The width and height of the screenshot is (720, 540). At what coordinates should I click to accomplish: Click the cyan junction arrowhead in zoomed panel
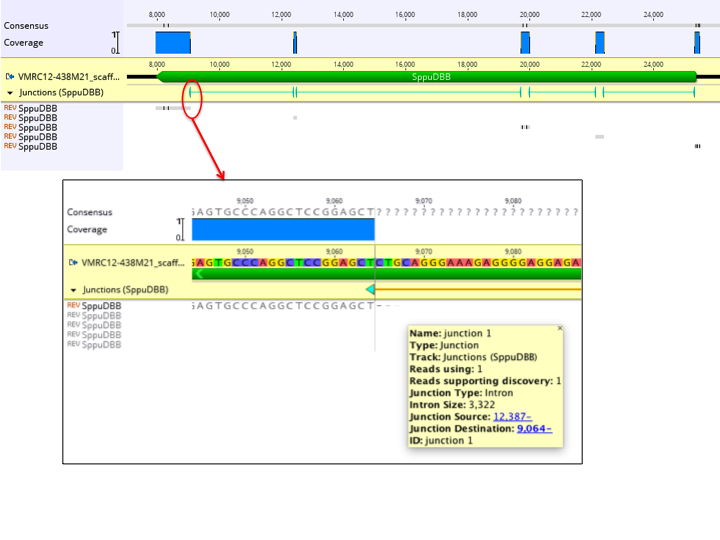pyautogui.click(x=370, y=289)
